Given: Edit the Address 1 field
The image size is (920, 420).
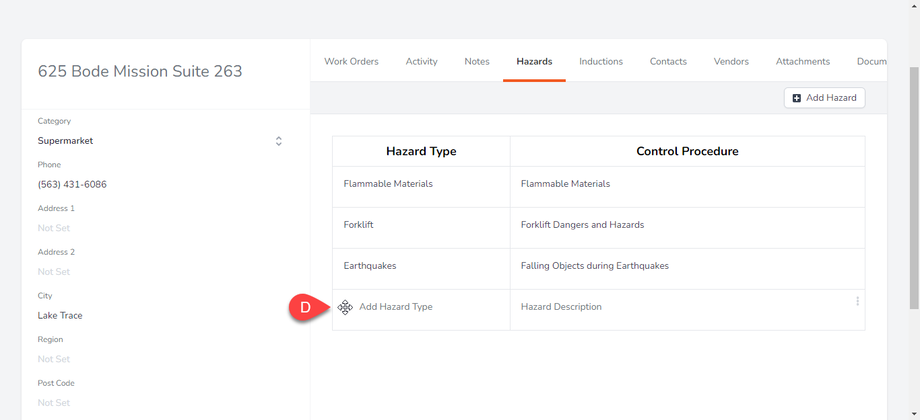Looking at the screenshot, I should coord(54,228).
